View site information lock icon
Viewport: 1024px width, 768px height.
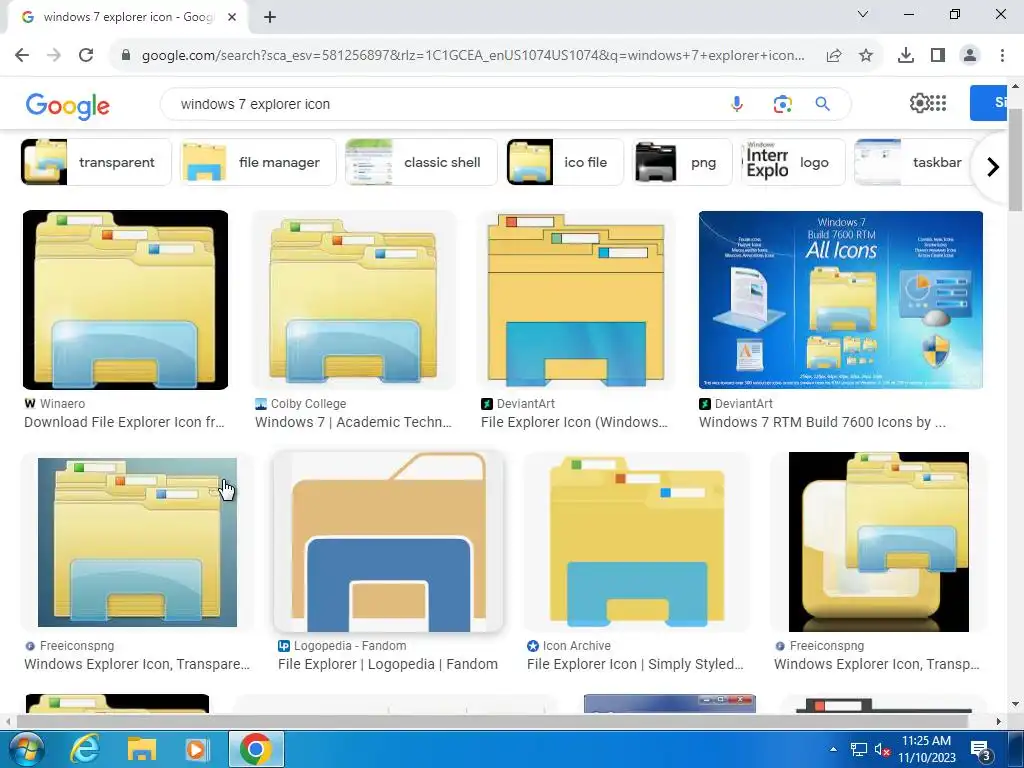coord(126,56)
